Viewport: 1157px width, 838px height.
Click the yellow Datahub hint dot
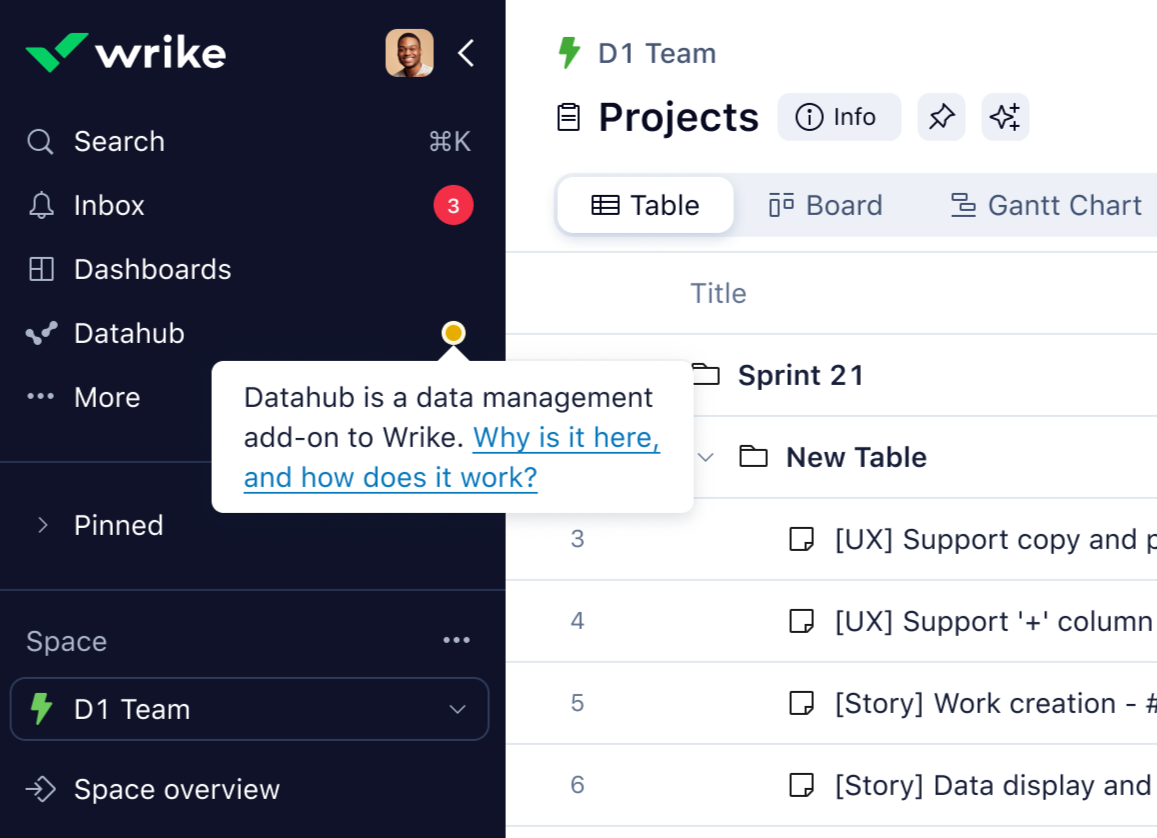[453, 333]
